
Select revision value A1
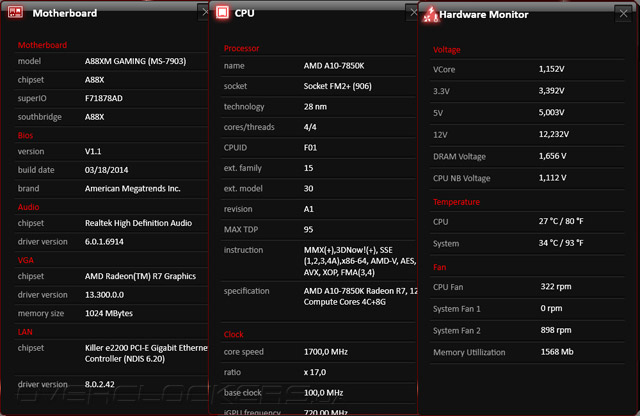coord(308,209)
